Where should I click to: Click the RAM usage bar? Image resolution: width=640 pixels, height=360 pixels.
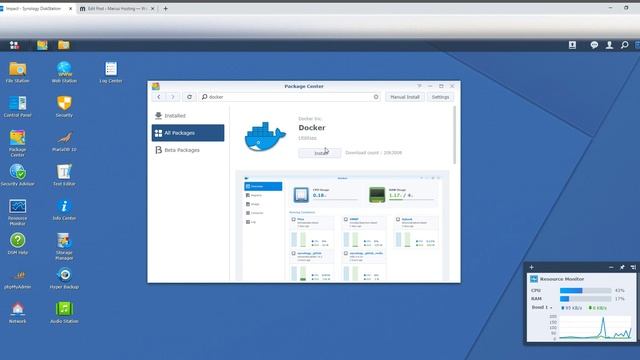pyautogui.click(x=585, y=299)
